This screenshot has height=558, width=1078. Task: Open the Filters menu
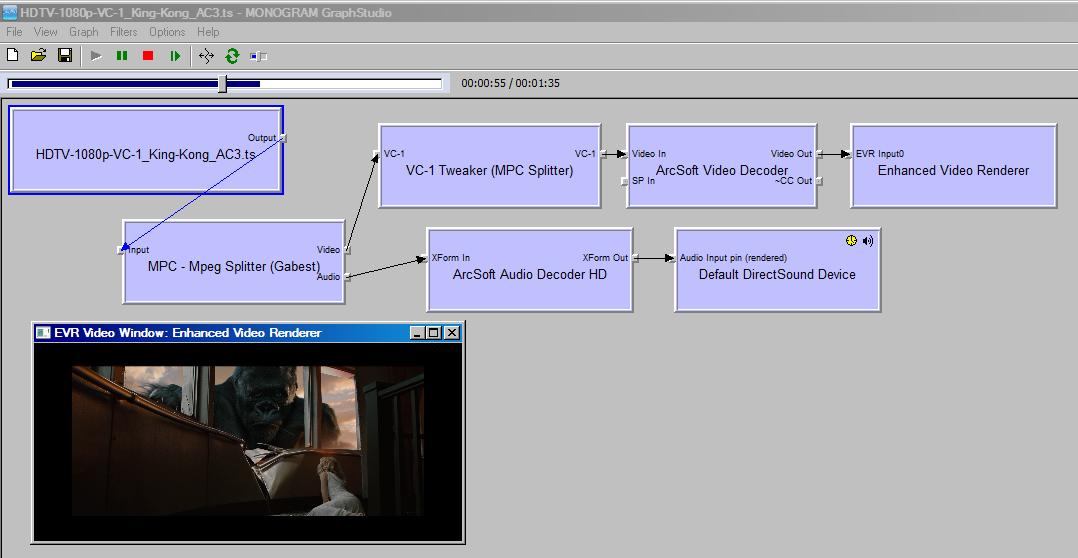pyautogui.click(x=124, y=32)
